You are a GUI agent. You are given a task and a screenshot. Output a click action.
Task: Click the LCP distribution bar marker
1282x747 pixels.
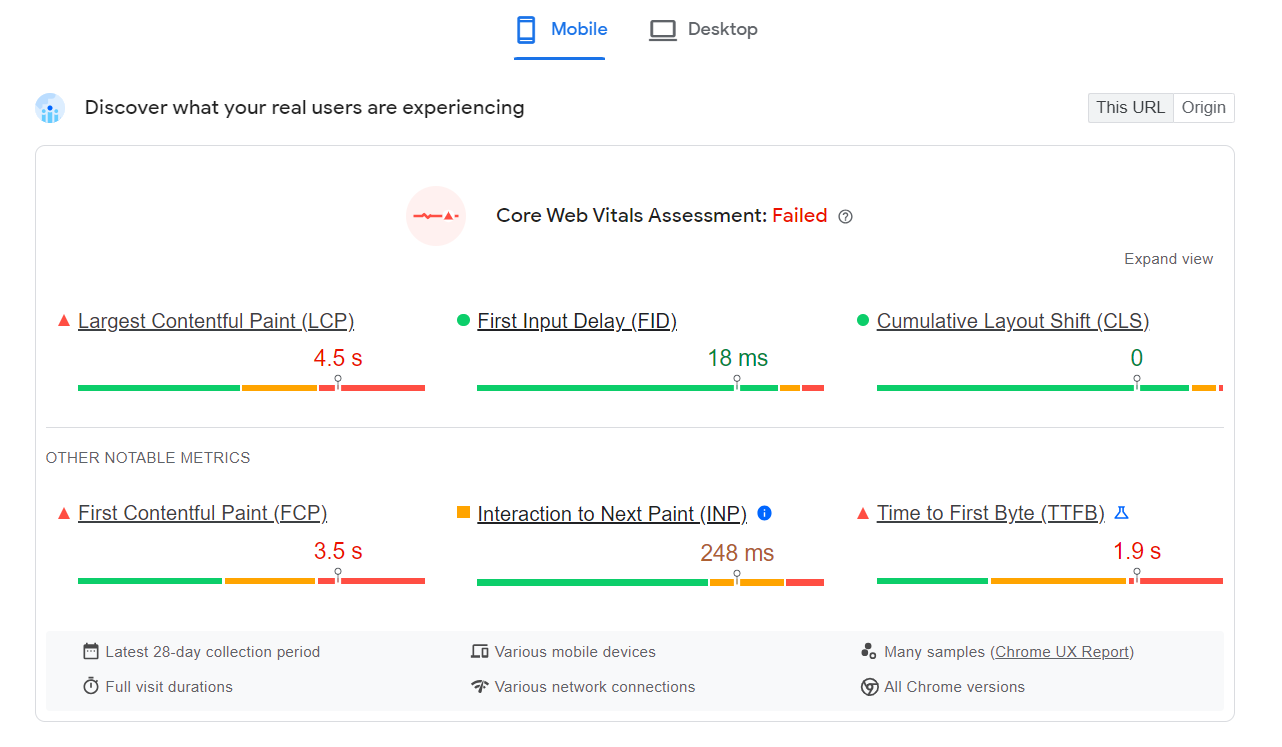click(338, 382)
